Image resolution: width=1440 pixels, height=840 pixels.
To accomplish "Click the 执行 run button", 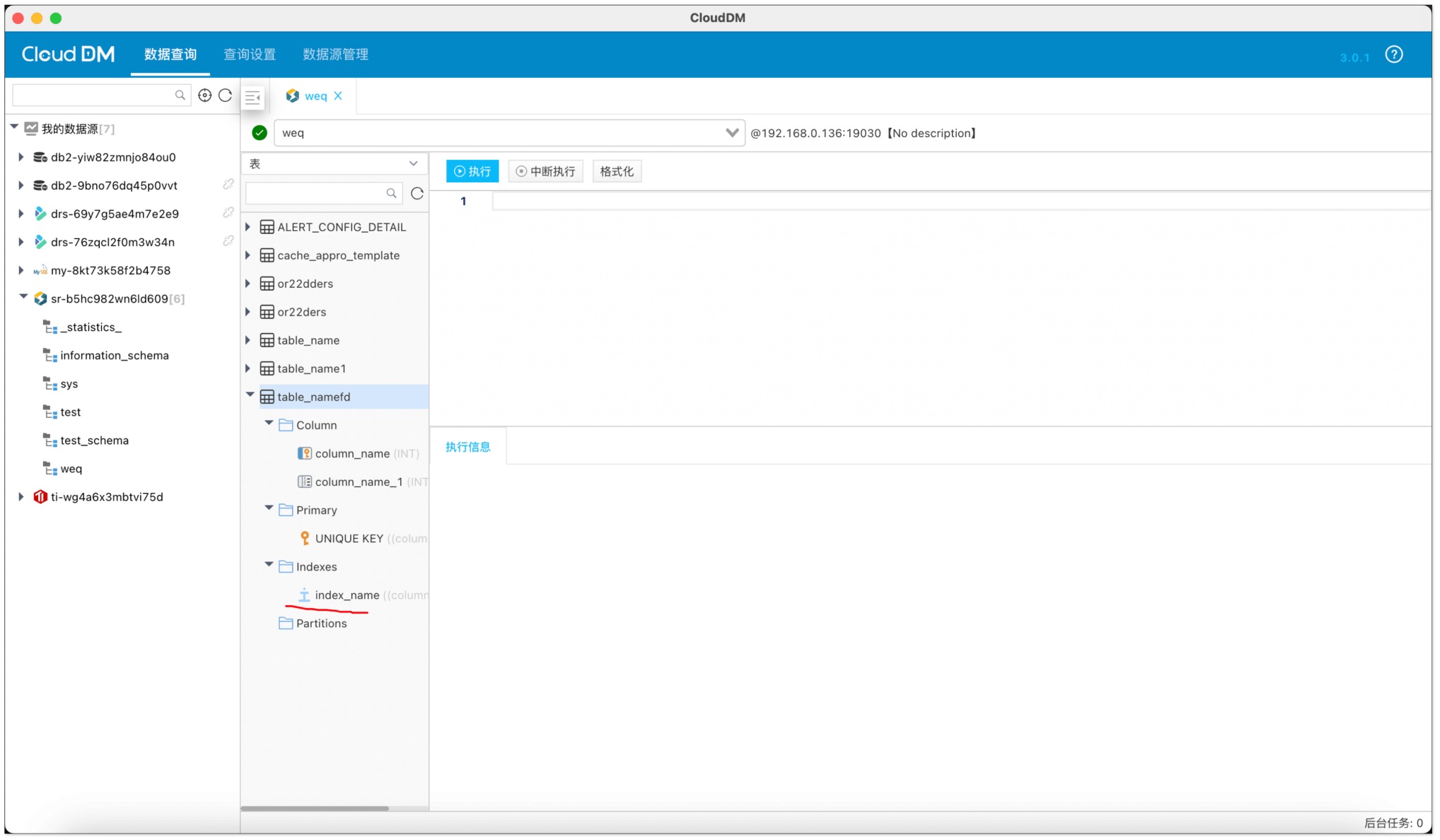I will tap(472, 171).
